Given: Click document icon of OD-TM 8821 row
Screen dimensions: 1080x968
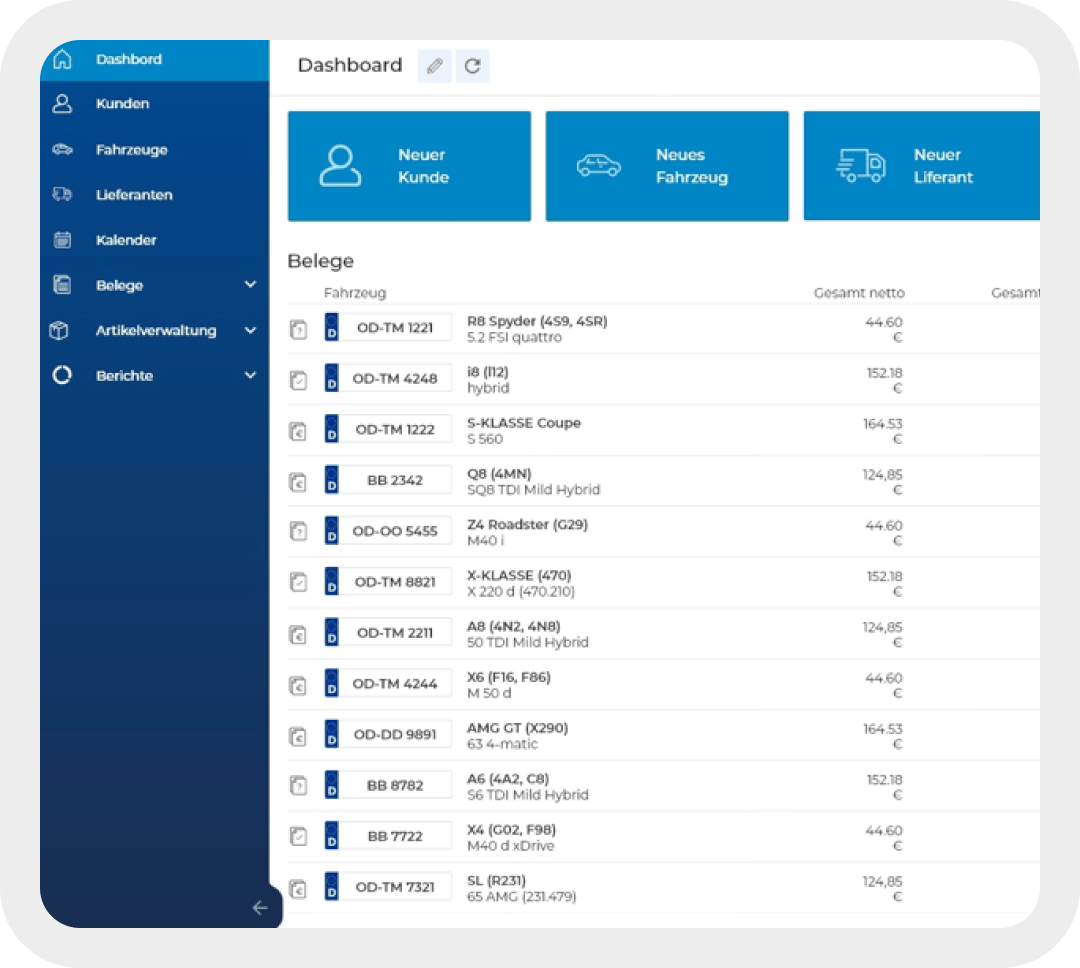Looking at the screenshot, I should coord(298,582).
